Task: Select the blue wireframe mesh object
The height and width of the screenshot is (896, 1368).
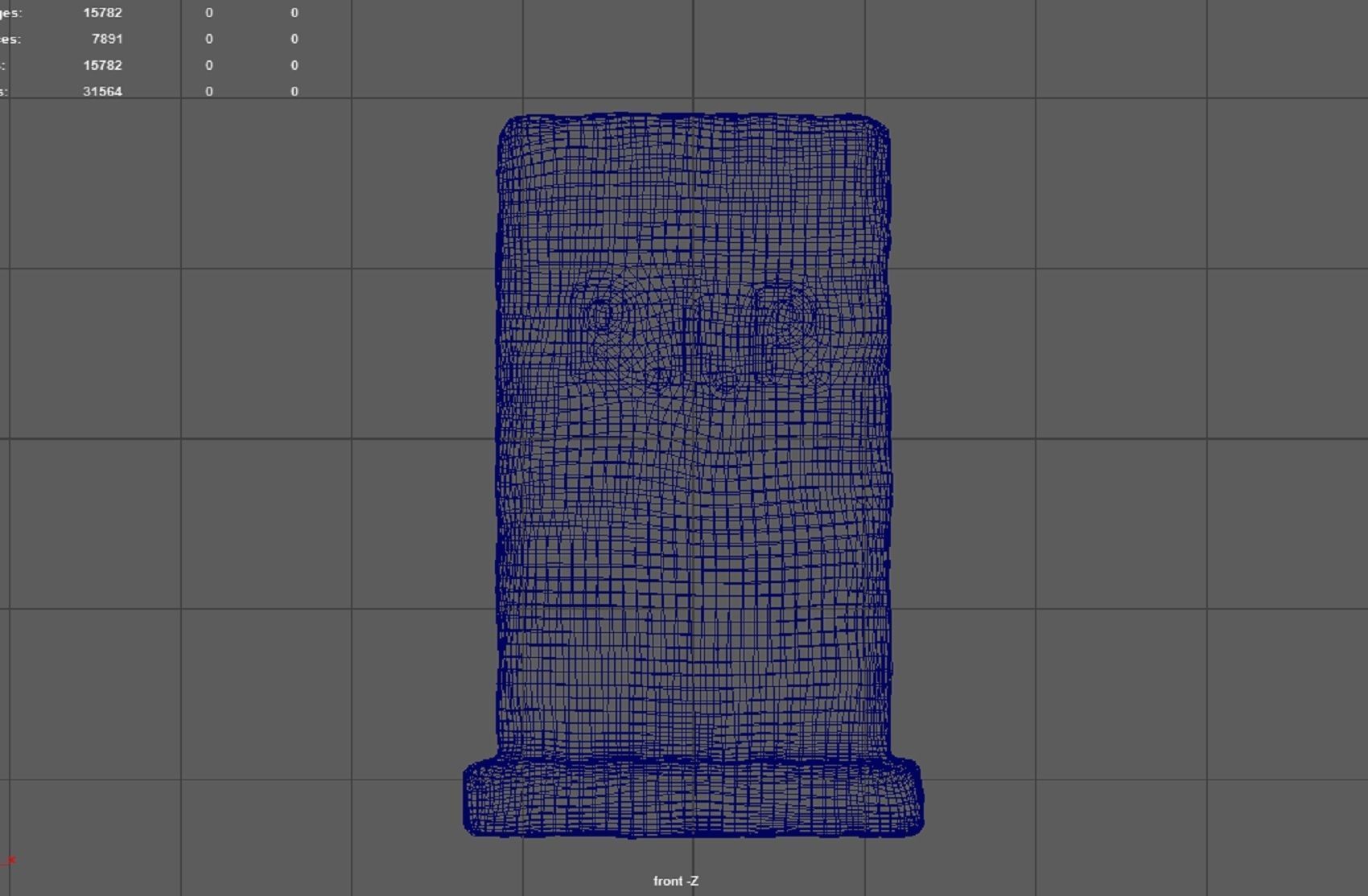Action: pyautogui.click(x=693, y=475)
